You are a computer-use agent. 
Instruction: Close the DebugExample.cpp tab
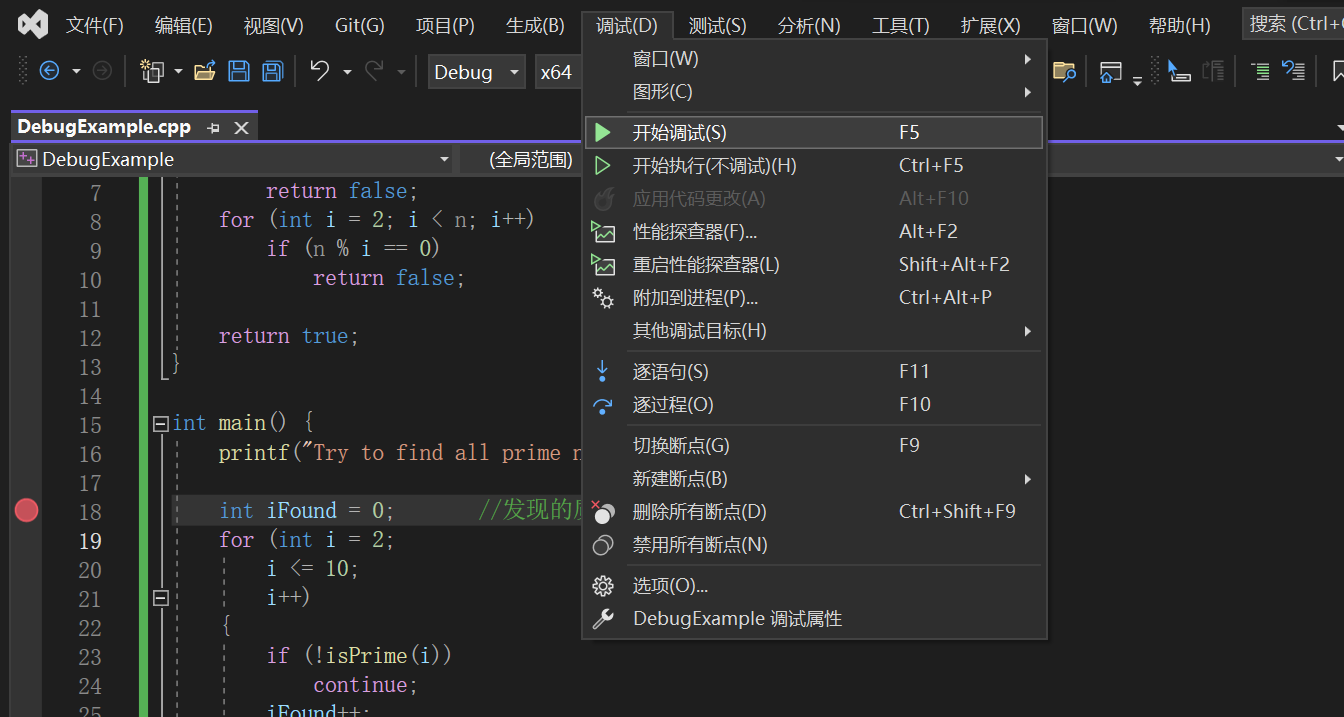[241, 128]
